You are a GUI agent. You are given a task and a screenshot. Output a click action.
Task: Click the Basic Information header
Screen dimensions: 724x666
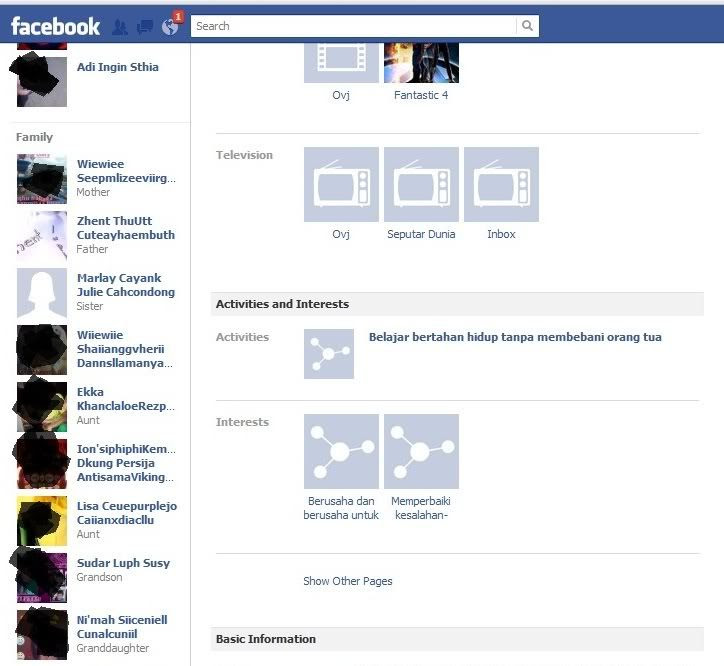[x=265, y=639]
